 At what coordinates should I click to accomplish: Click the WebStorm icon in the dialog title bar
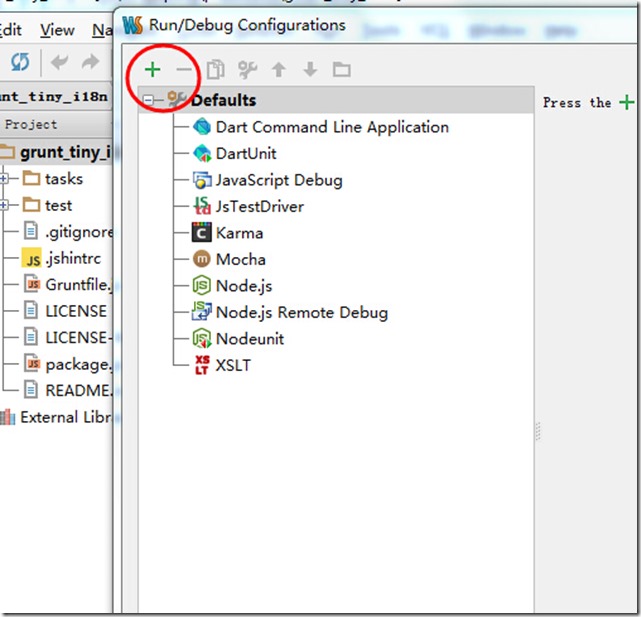coord(133,25)
